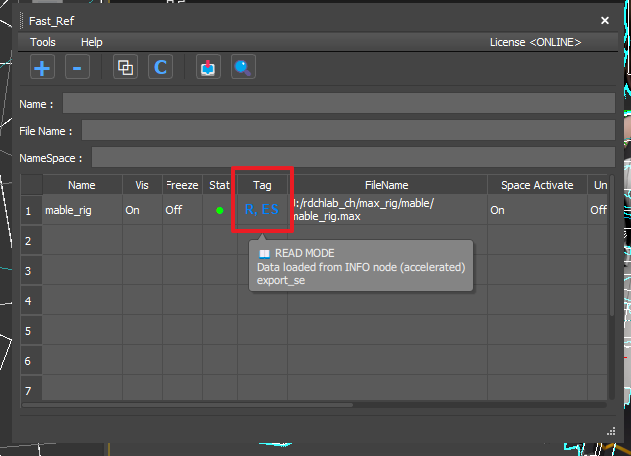Click the import box toolbar icon

(x=208, y=68)
